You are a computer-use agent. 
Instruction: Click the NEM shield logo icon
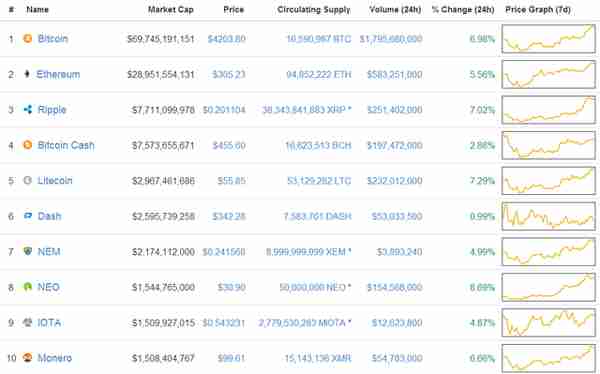[x=28, y=251]
